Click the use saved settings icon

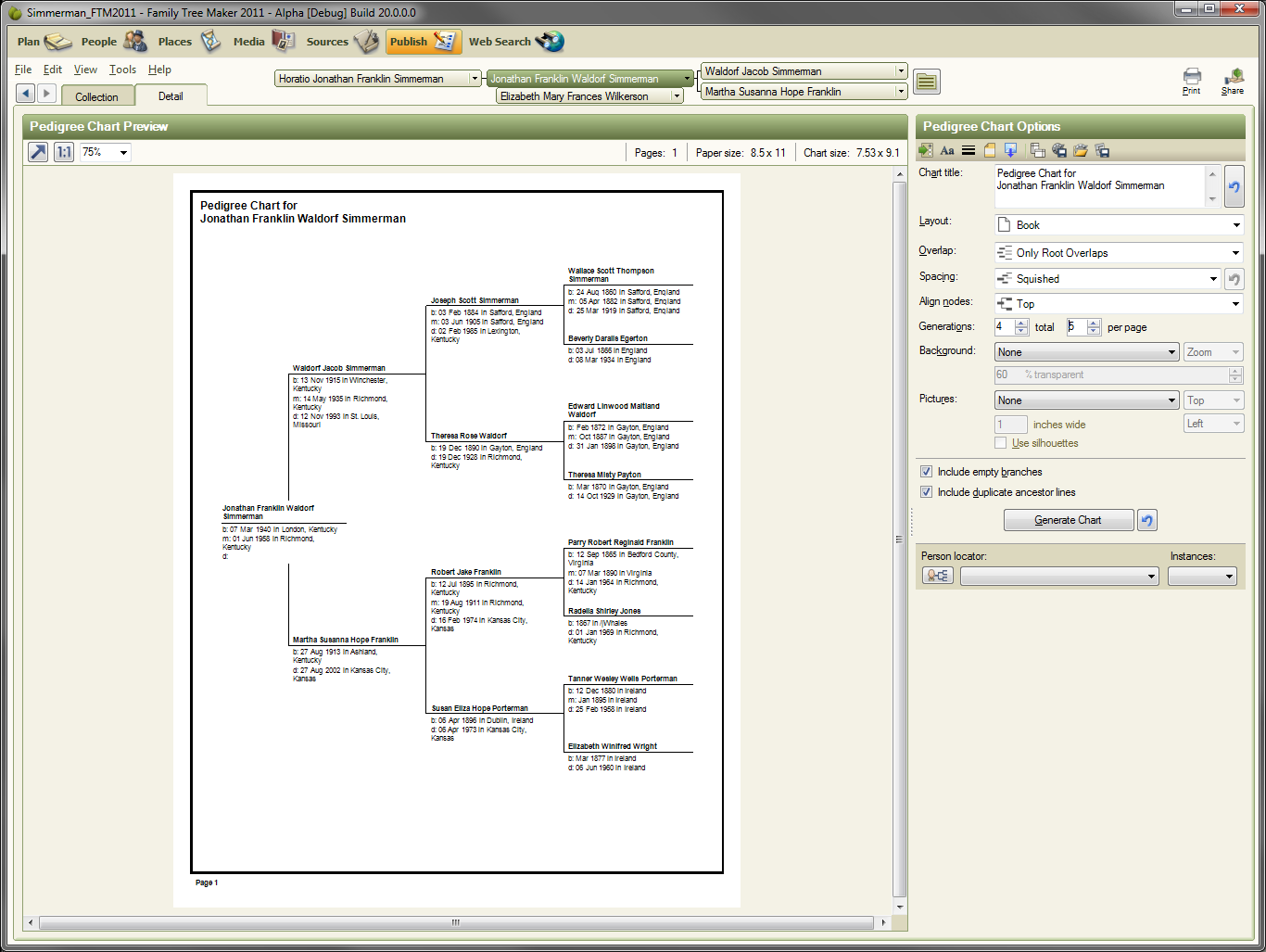tap(1038, 150)
